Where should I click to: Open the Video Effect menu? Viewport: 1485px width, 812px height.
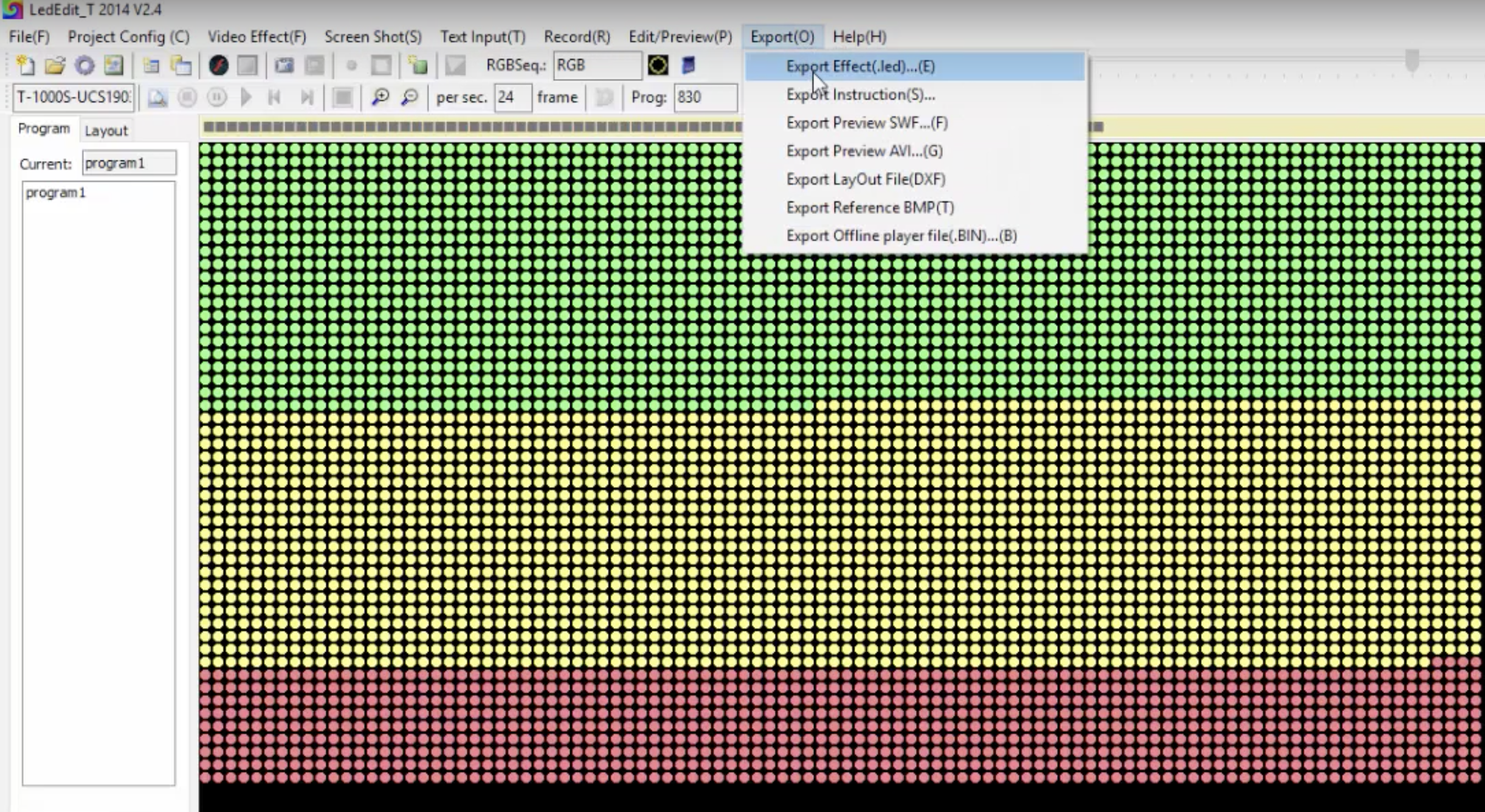click(x=257, y=36)
